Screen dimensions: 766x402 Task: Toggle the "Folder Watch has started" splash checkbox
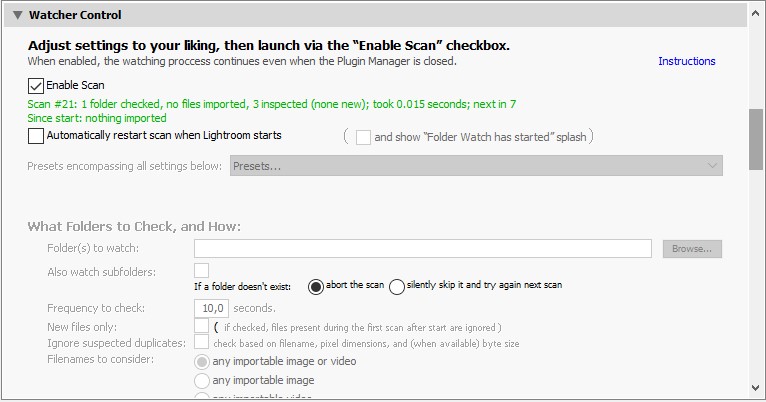point(363,137)
